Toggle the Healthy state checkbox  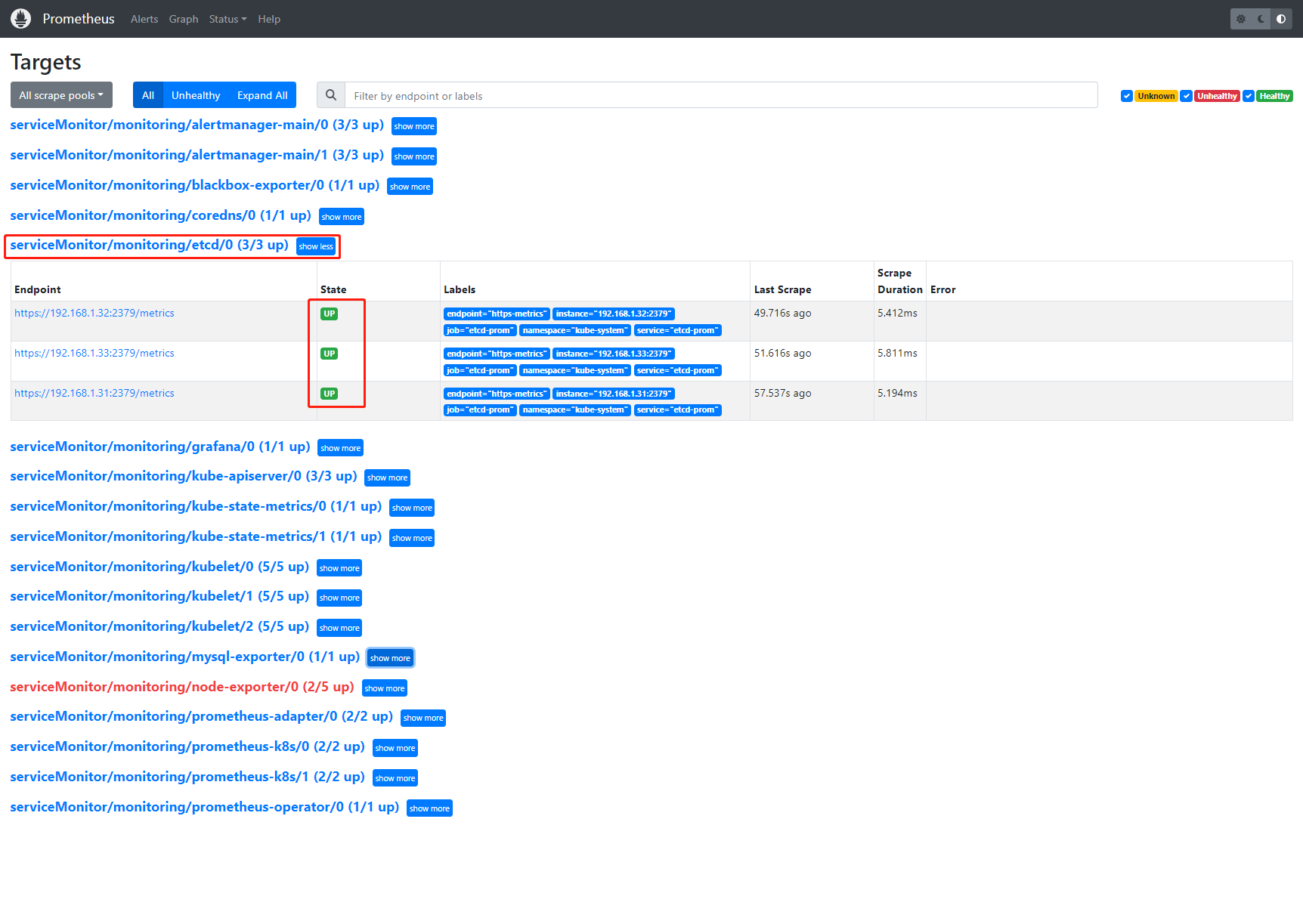1249,96
